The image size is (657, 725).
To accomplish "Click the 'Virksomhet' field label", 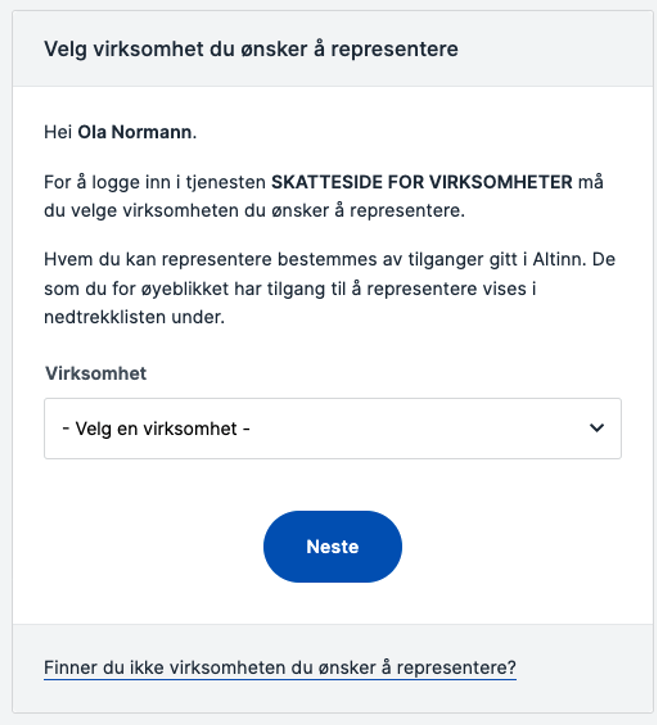I will coord(96,373).
